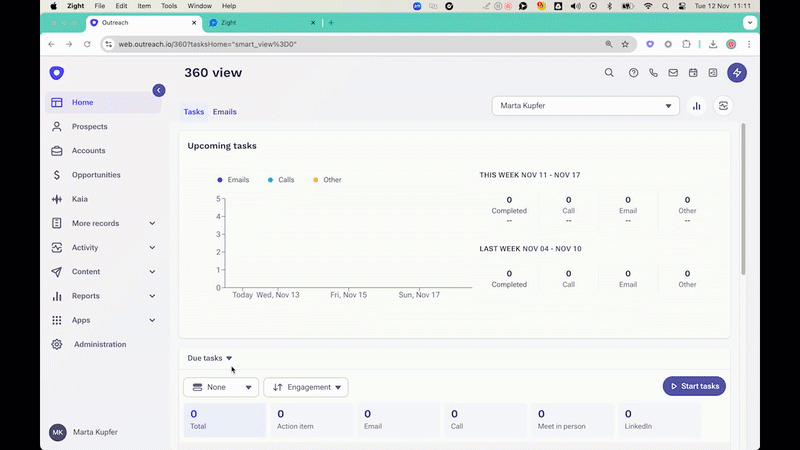Image resolution: width=800 pixels, height=450 pixels.
Task: Expand the Due tasks dropdown
Action: click(x=210, y=358)
